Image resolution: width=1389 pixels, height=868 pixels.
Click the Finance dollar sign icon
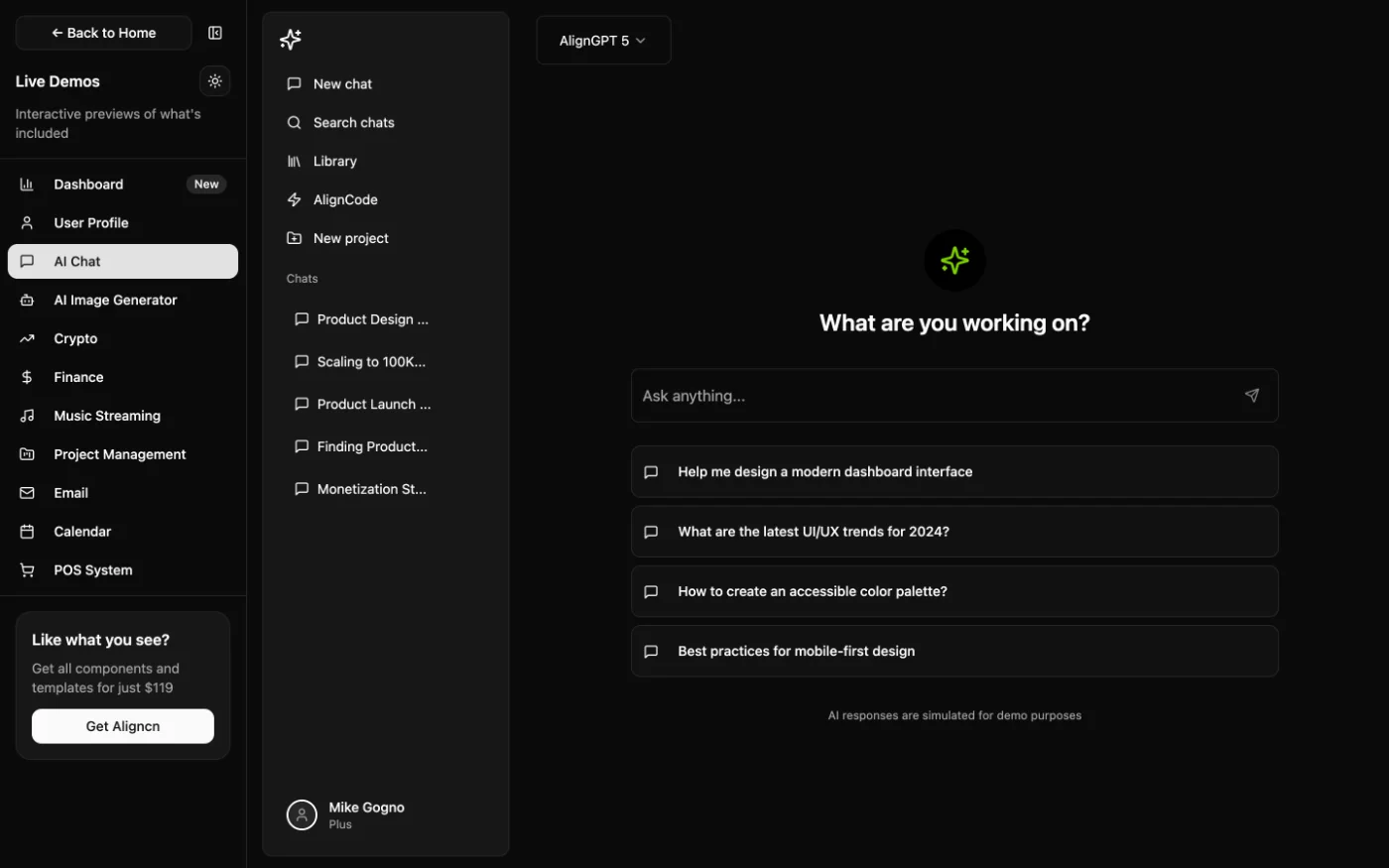pos(27,378)
